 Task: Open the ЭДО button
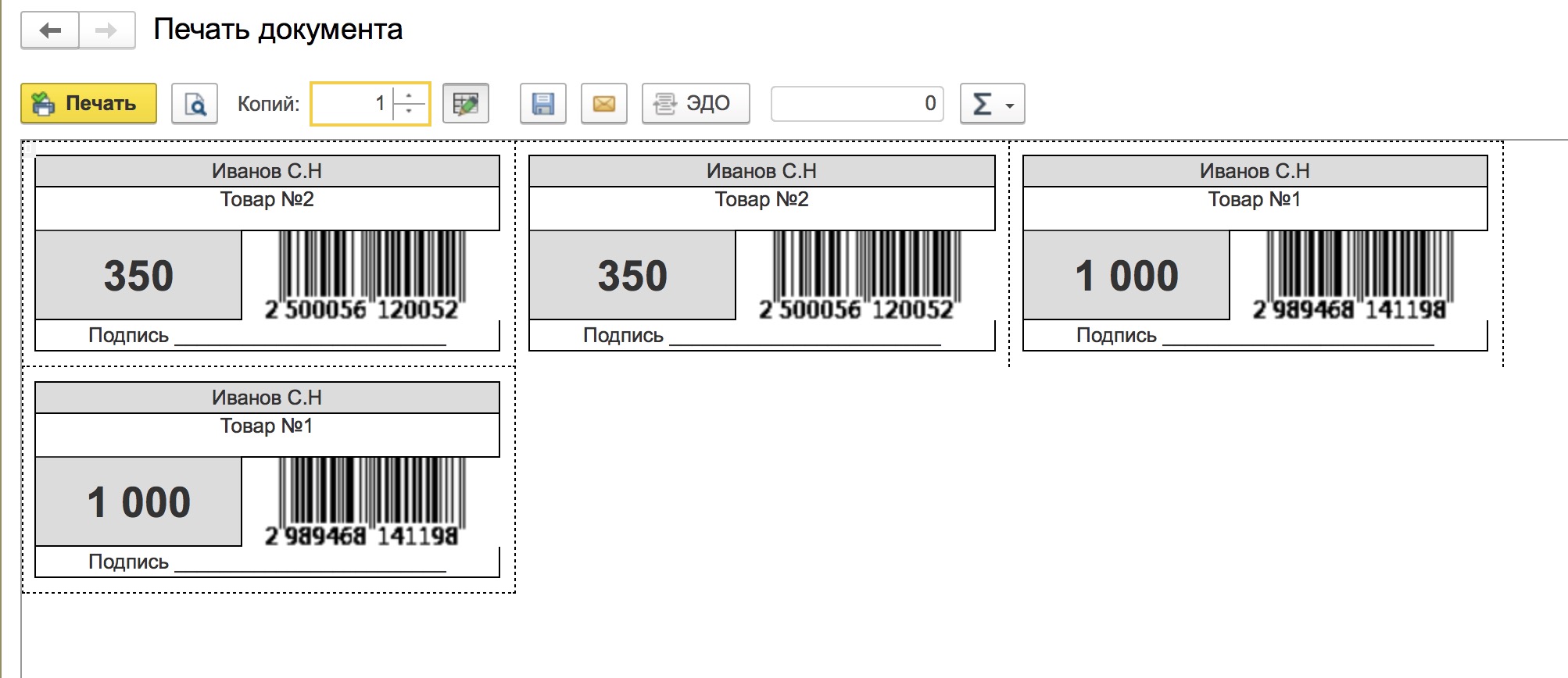pyautogui.click(x=696, y=103)
